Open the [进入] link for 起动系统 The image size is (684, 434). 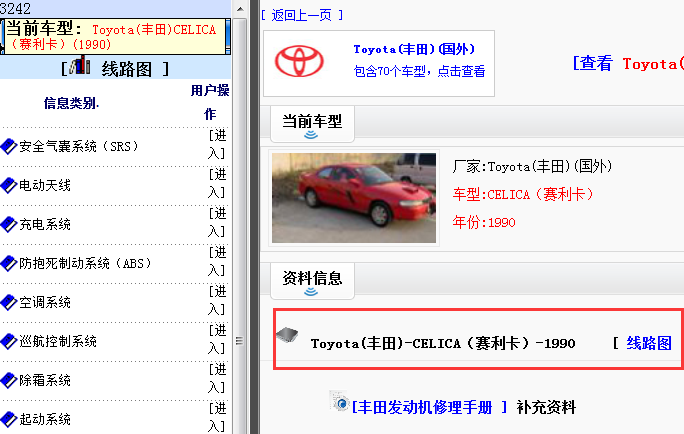coord(217,417)
